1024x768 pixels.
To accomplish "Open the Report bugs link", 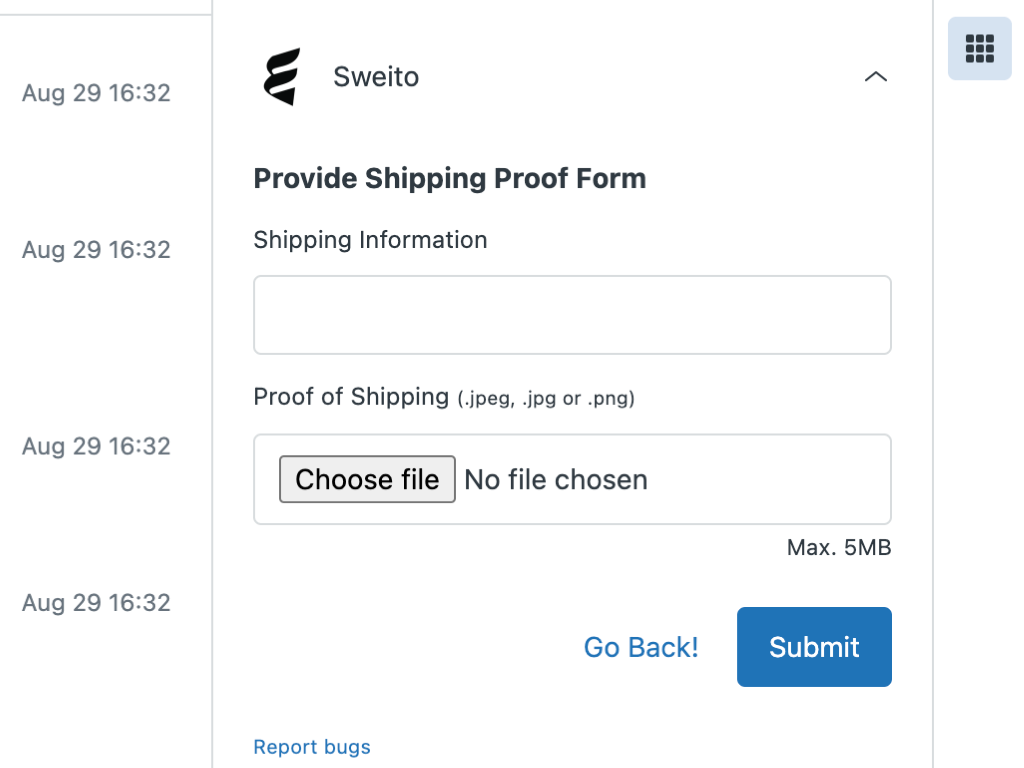I will [x=312, y=747].
